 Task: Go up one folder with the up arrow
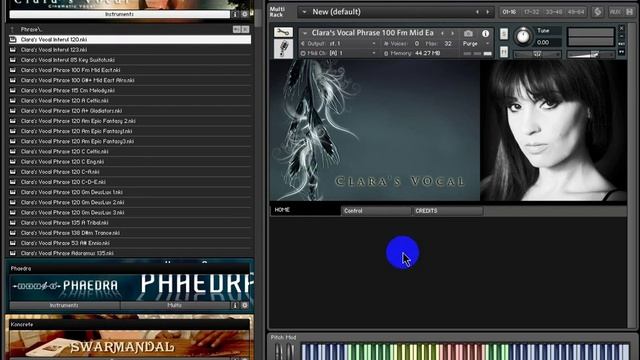click(12, 29)
